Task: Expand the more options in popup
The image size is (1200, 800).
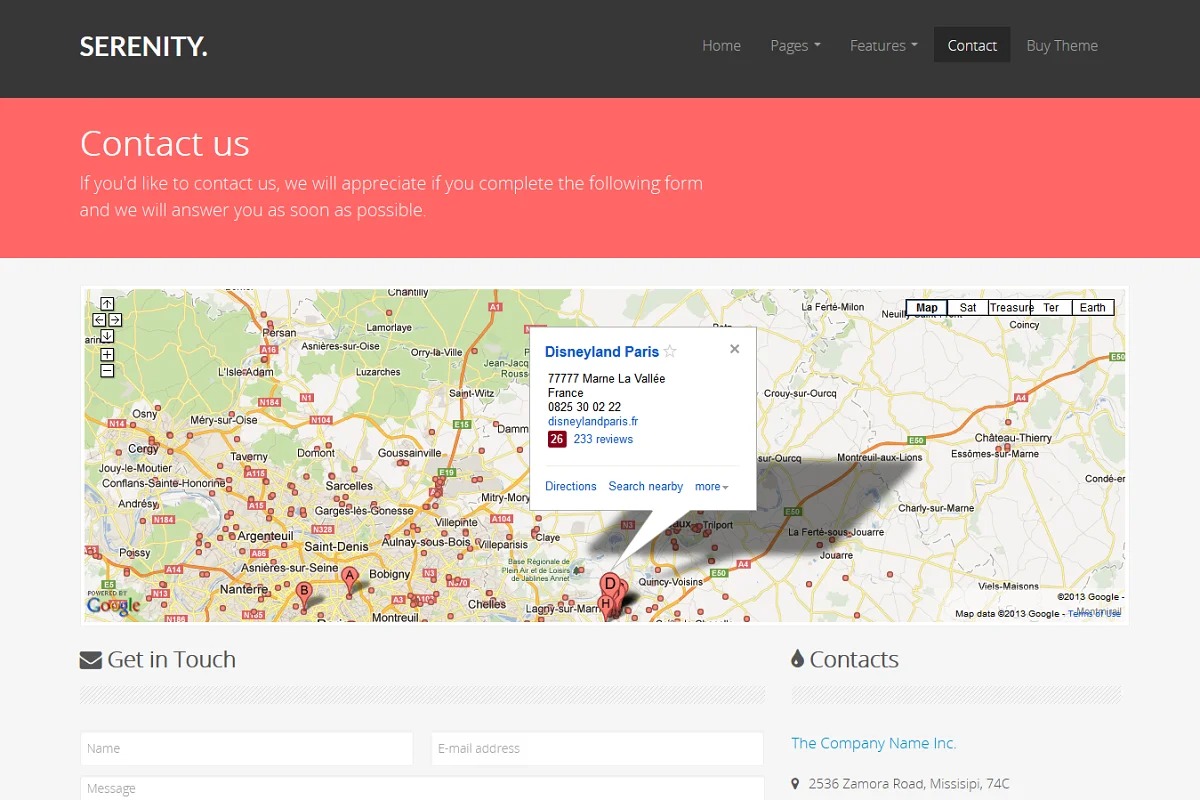Action: click(711, 487)
